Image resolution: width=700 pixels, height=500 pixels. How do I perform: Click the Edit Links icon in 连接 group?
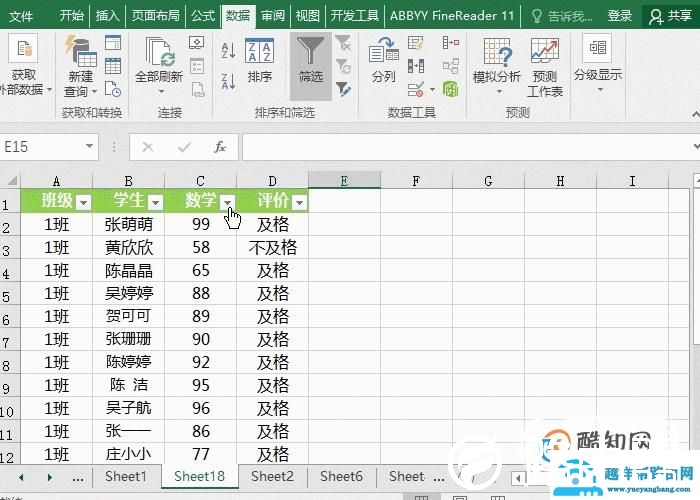(198, 90)
